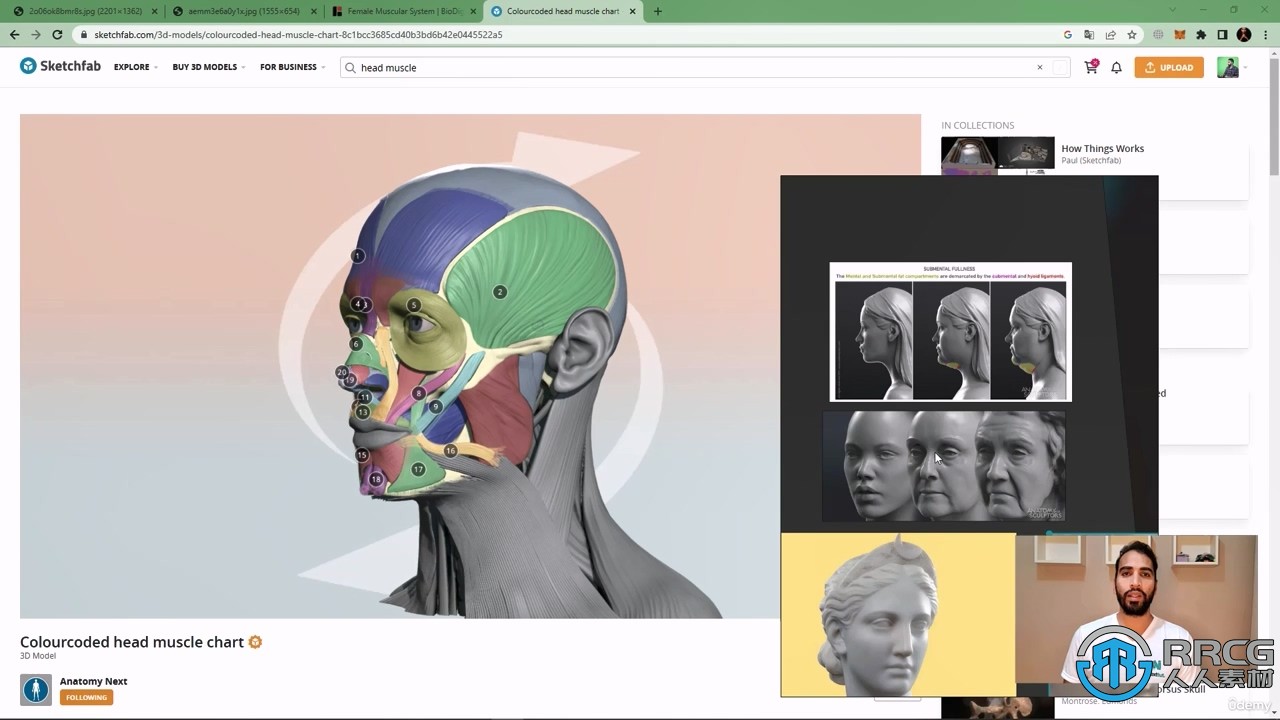The height and width of the screenshot is (720, 1280).
Task: Open the shopping cart
Action: point(1091,67)
